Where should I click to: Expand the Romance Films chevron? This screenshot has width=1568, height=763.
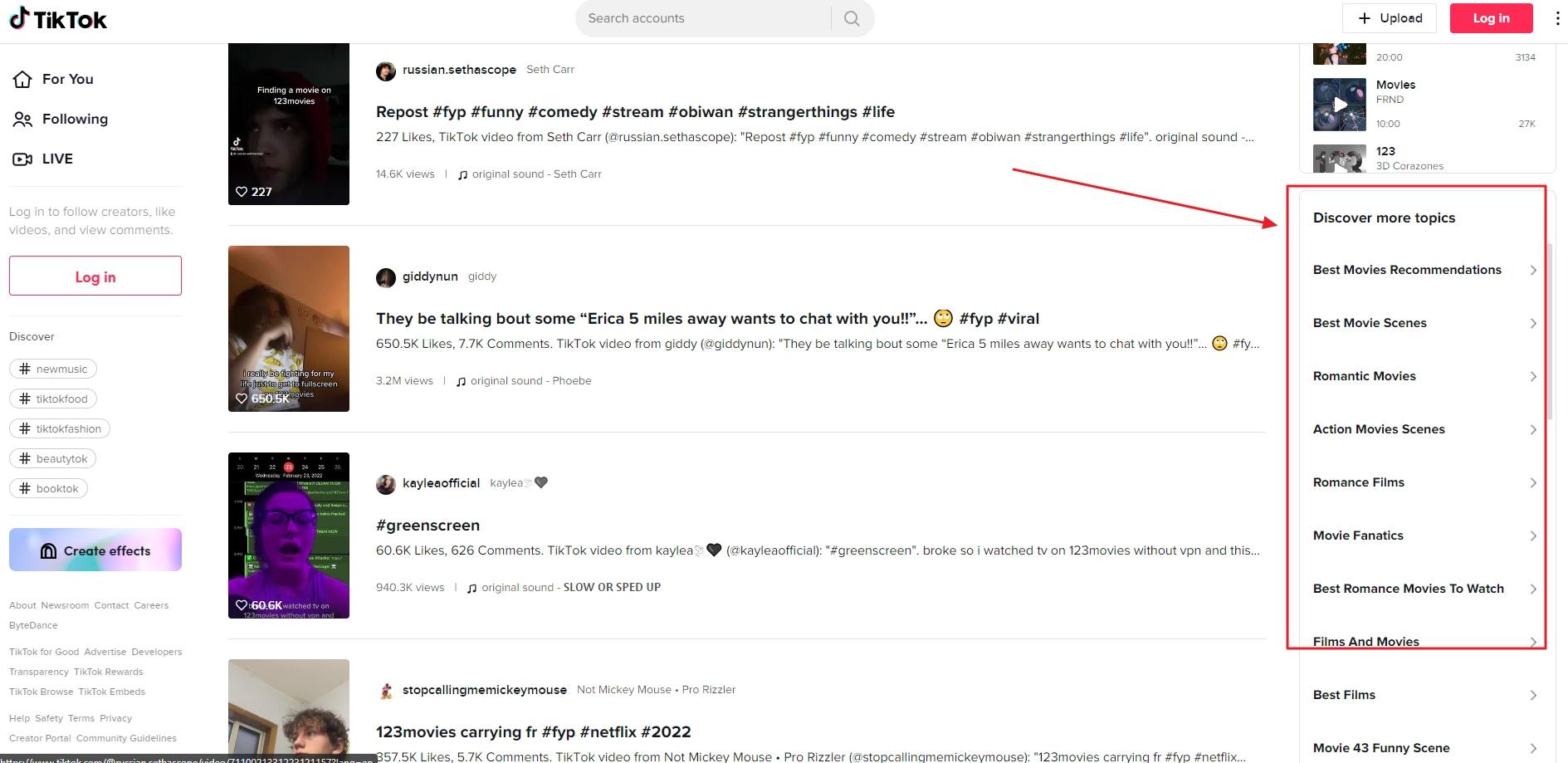click(x=1533, y=482)
